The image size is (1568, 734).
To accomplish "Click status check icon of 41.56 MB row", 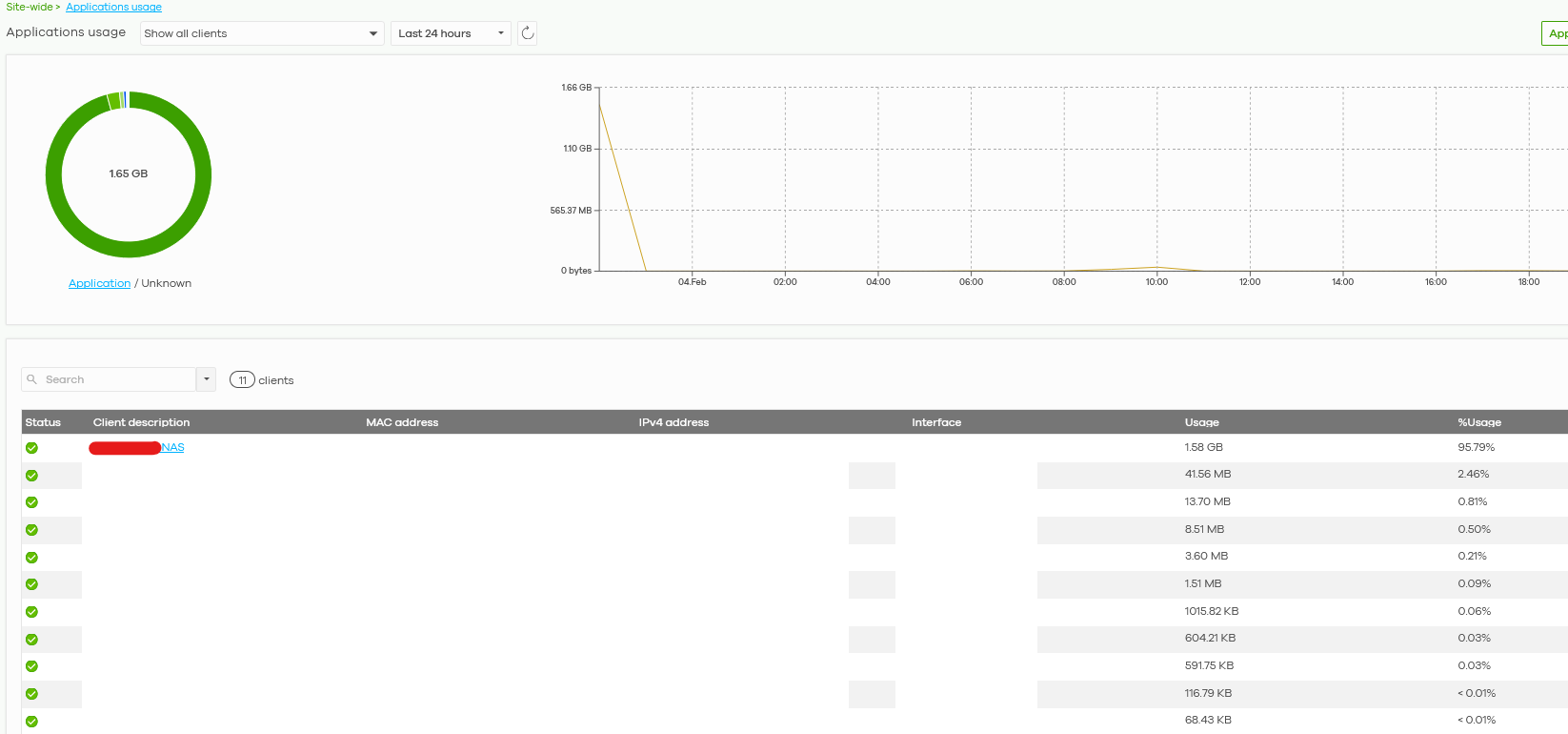I will click(x=31, y=476).
